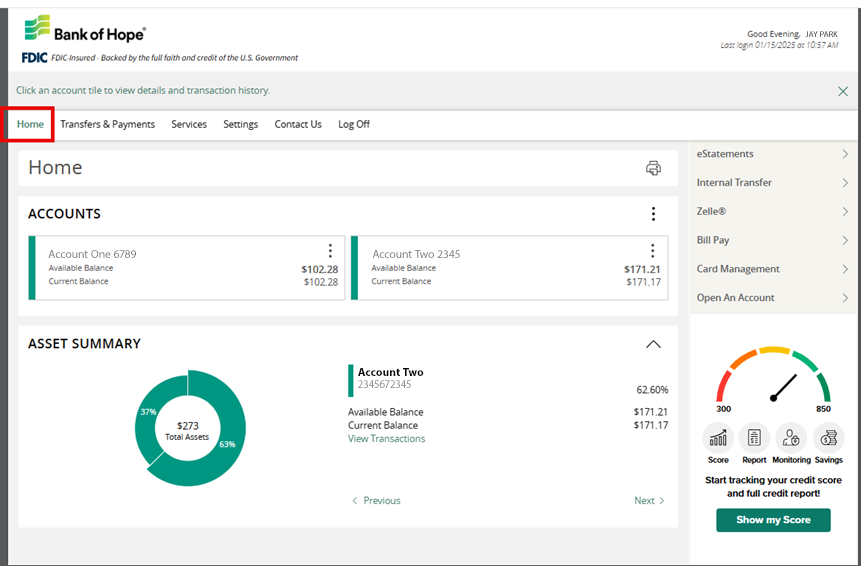This screenshot has width=861, height=566.
Task: Expand the eStatements quick link arrow
Action: [x=845, y=154]
